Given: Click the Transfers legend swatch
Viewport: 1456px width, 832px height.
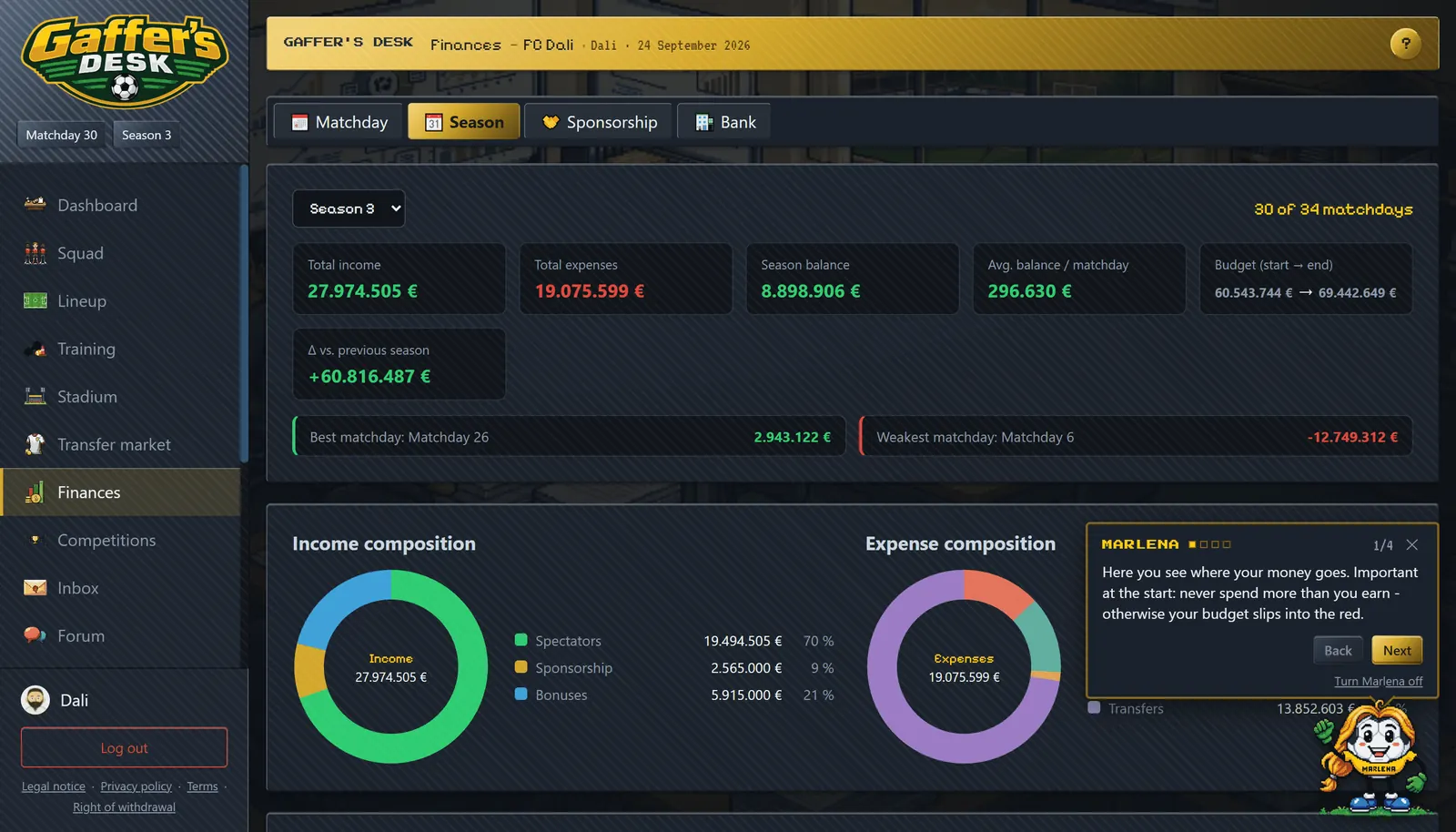Looking at the screenshot, I should click(1094, 707).
